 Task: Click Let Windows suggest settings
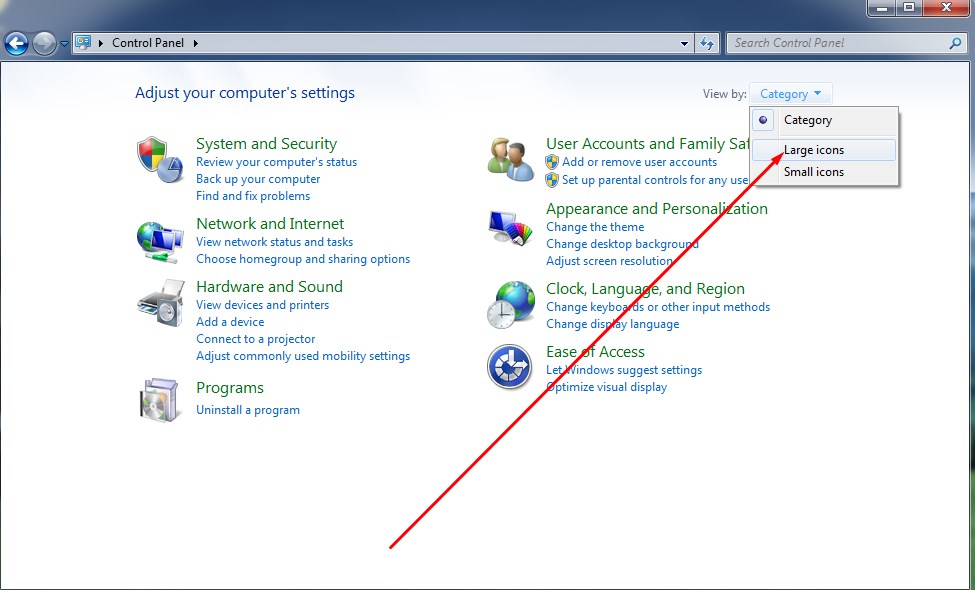624,370
